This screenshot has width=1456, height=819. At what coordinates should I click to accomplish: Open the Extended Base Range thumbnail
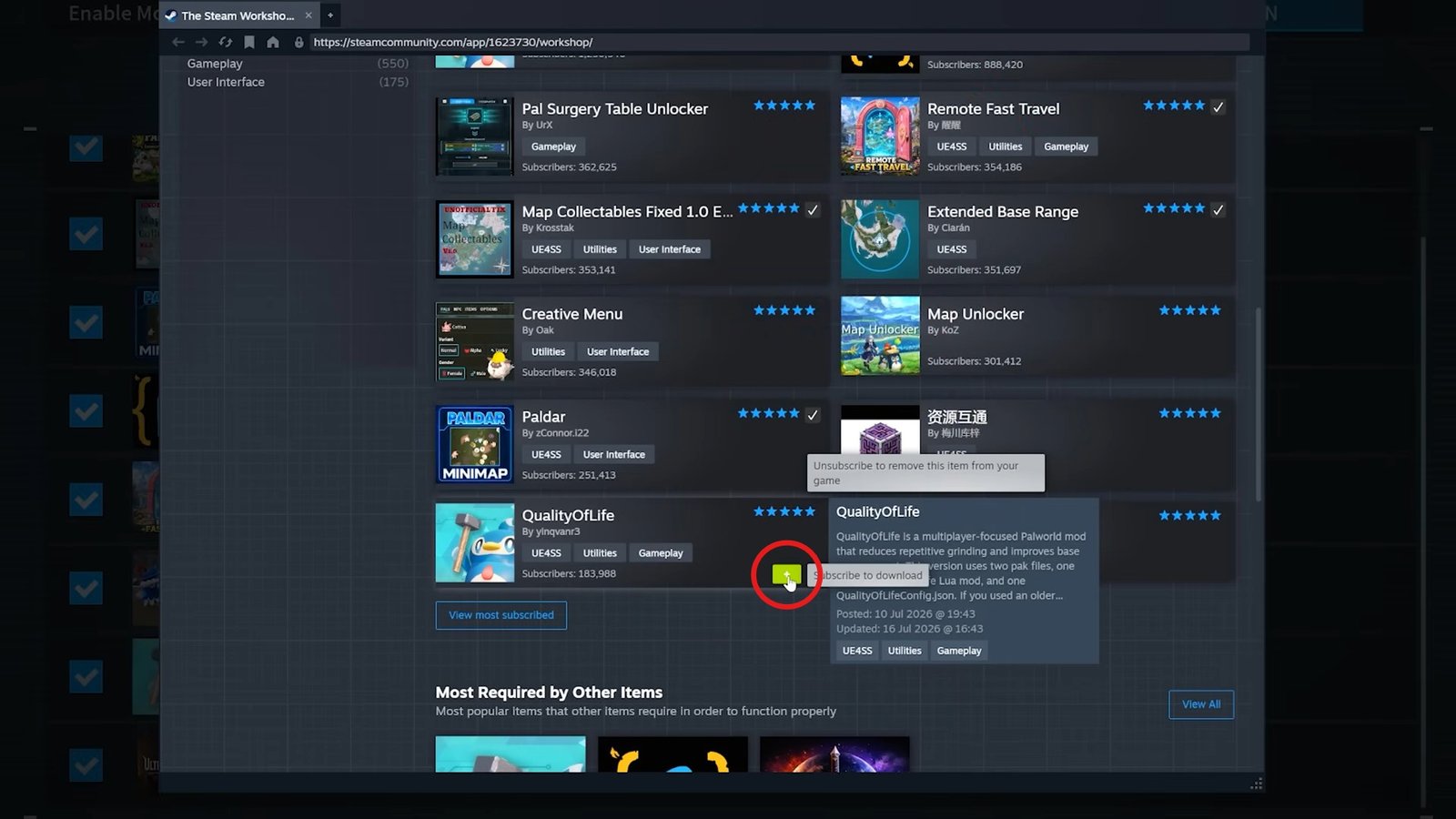[880, 239]
